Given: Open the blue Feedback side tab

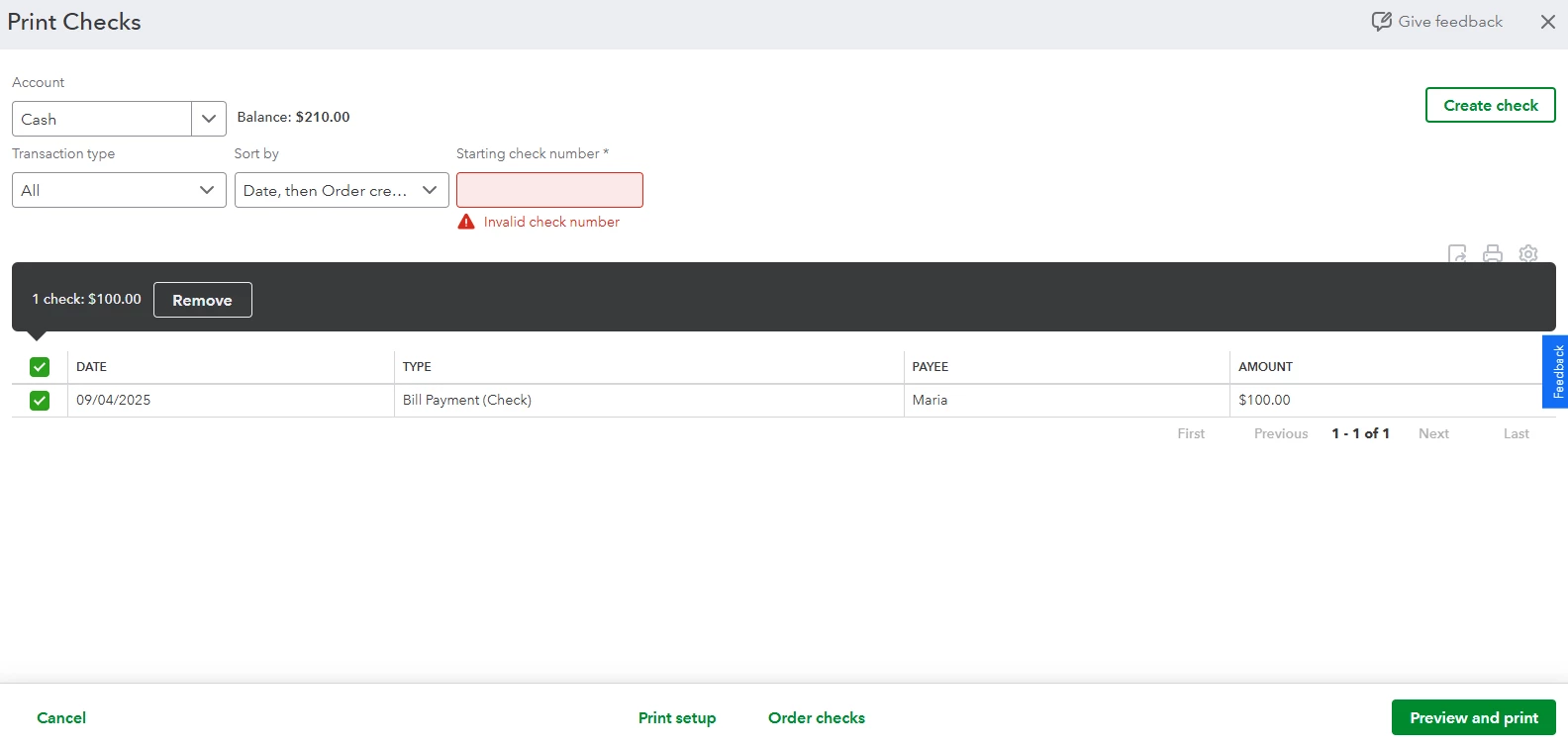Looking at the screenshot, I should click(1556, 372).
